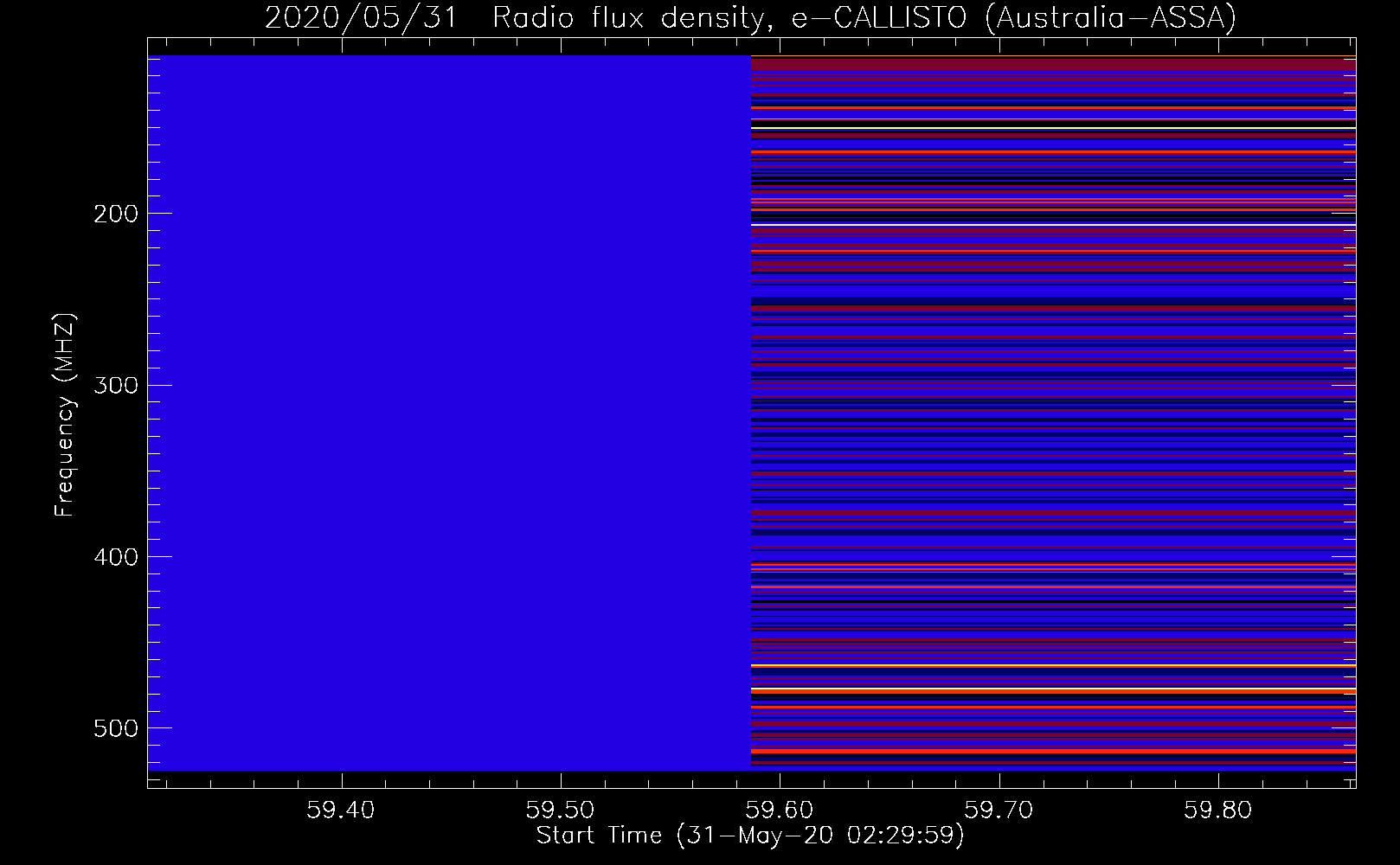Click the plot title 'Radio flux density, e-CALLISTO (Australia-ASSA)'

click(x=864, y=18)
